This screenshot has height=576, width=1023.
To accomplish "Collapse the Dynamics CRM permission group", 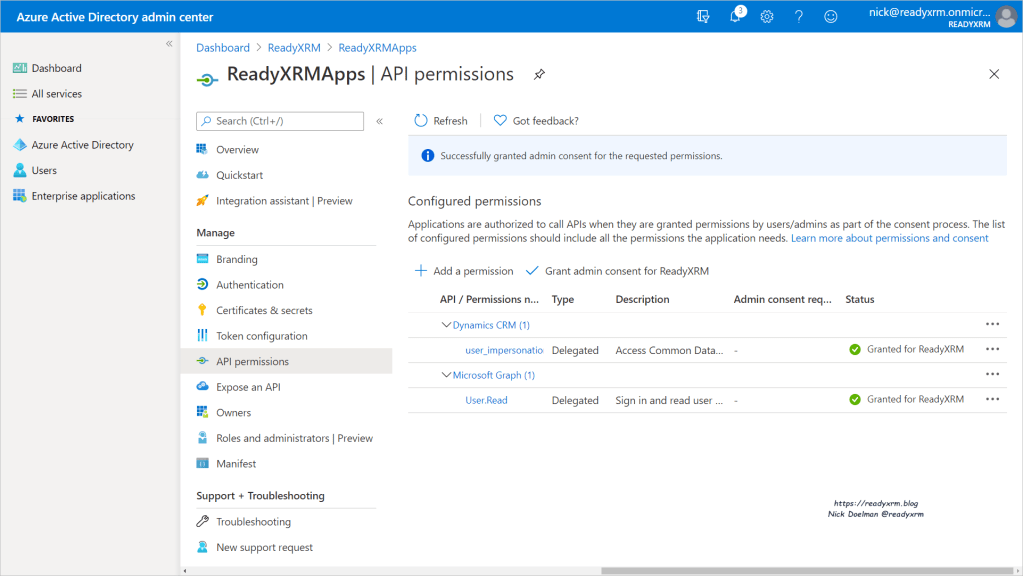I will [x=446, y=325].
